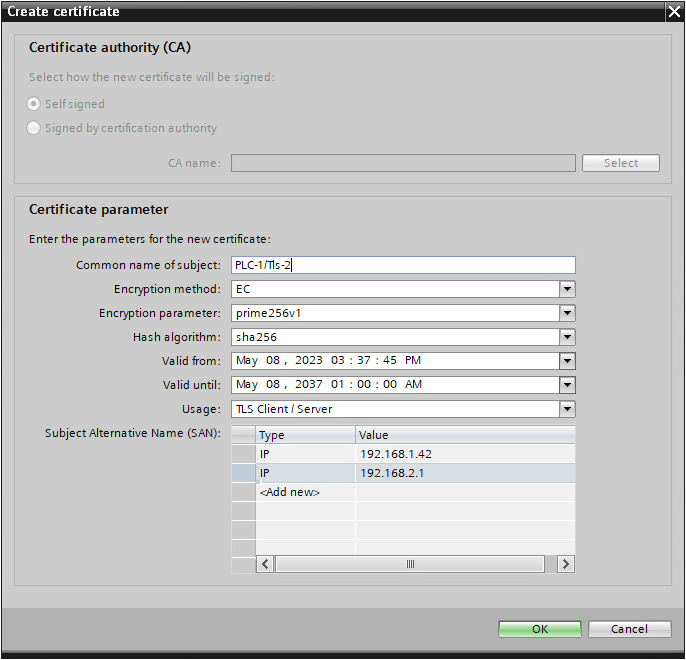Select the 192.168.2.1 value cell
Image resolution: width=686 pixels, height=660 pixels.
tap(465, 473)
